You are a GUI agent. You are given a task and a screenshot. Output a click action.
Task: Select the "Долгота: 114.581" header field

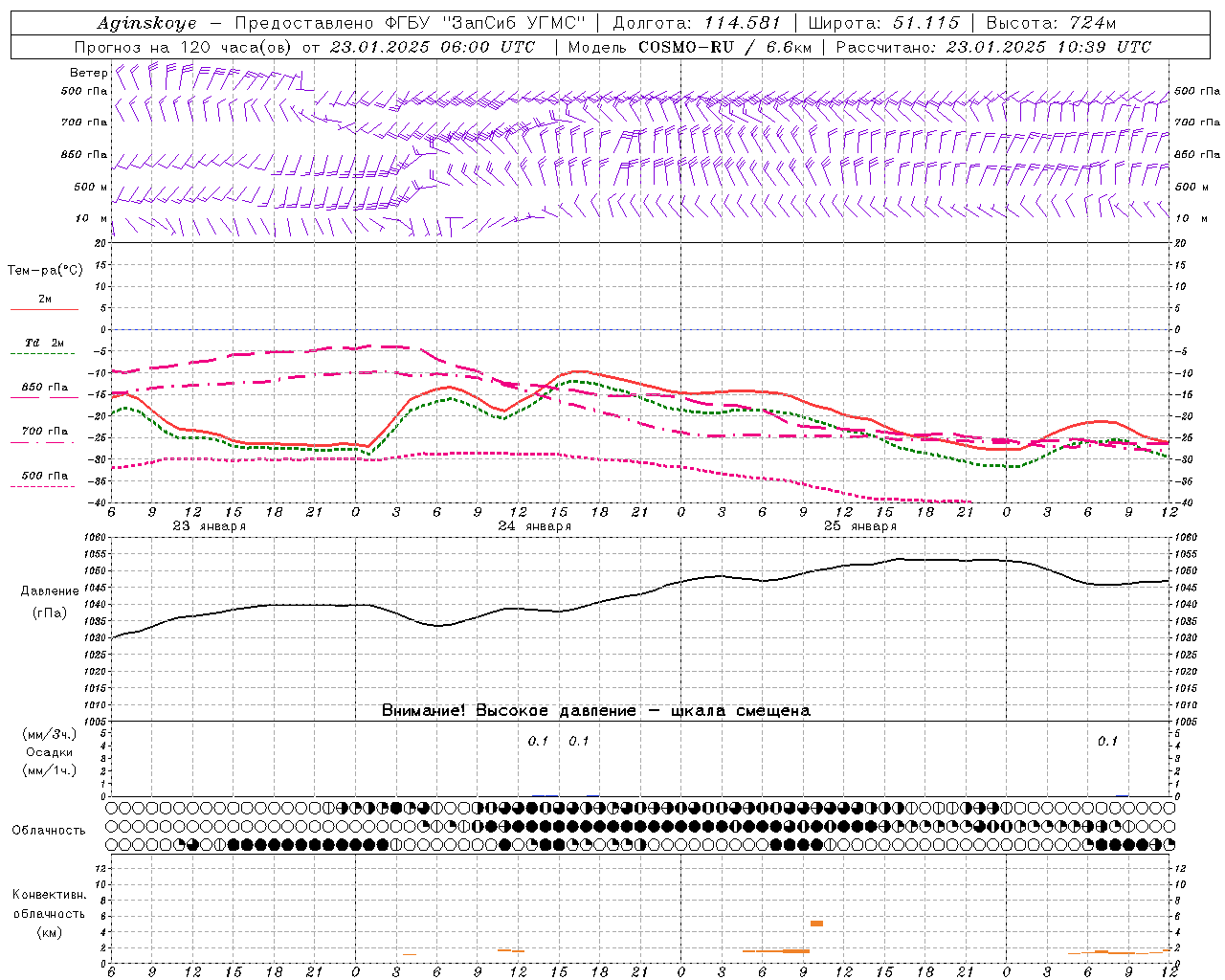click(697, 23)
